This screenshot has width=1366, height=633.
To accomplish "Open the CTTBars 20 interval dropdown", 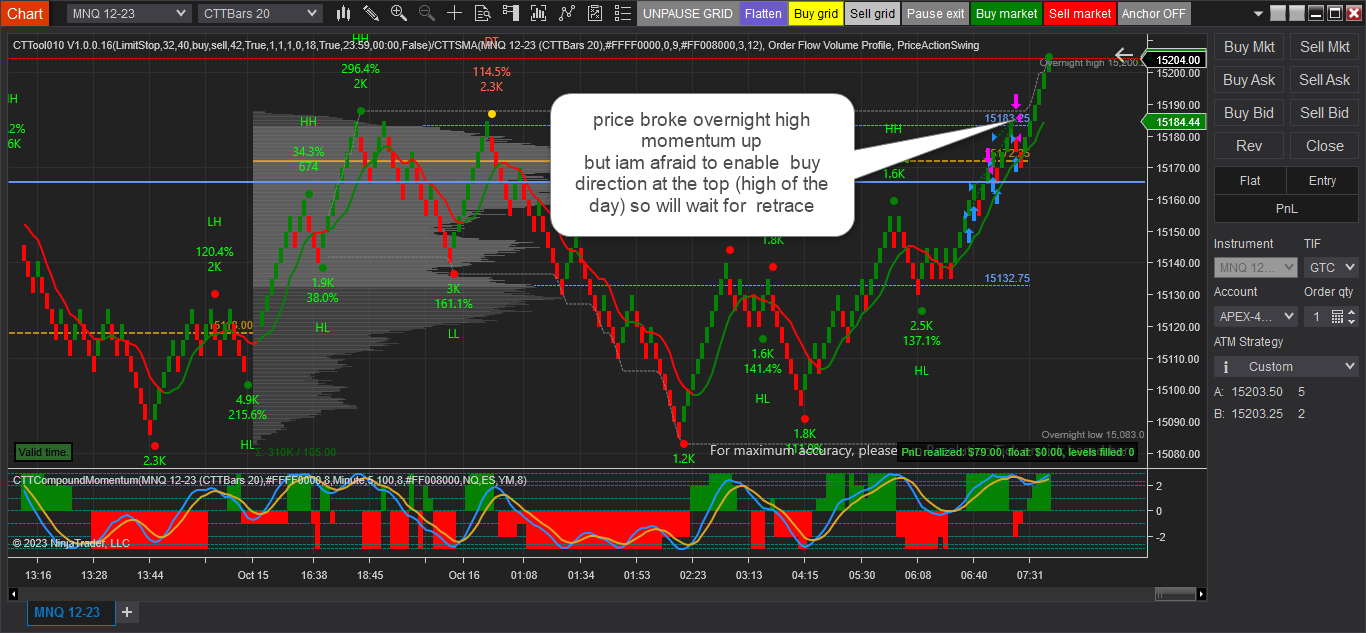I will coord(260,14).
